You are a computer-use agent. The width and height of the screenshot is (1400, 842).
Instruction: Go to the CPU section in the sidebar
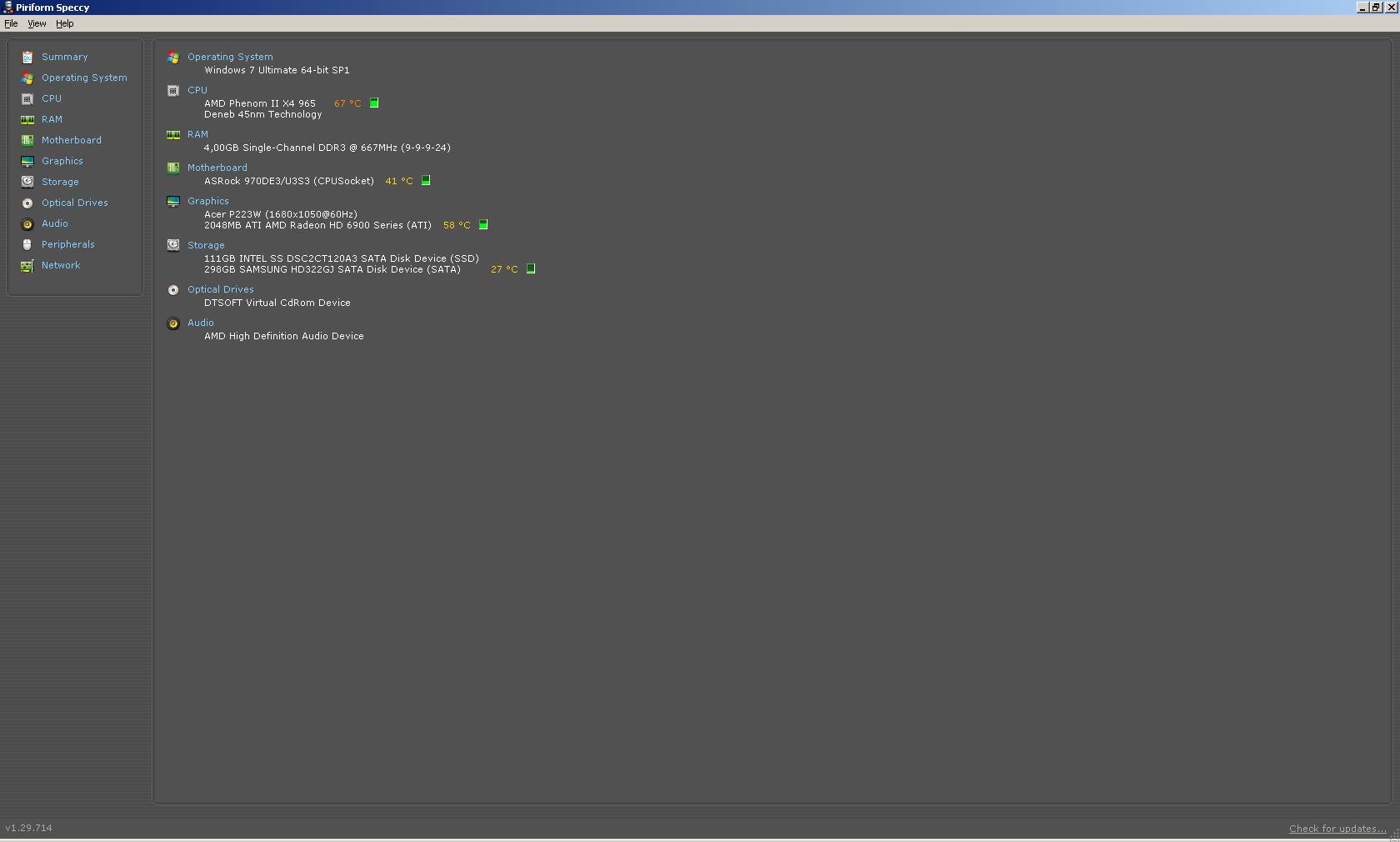pyautogui.click(x=52, y=99)
